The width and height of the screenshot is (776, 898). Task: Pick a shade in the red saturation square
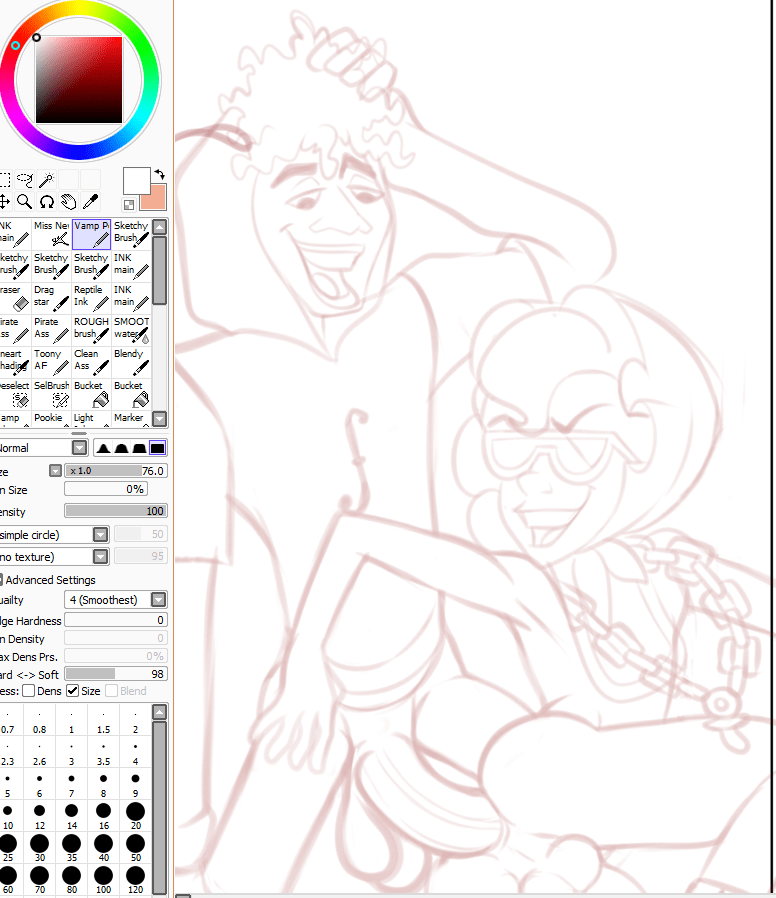click(x=79, y=80)
